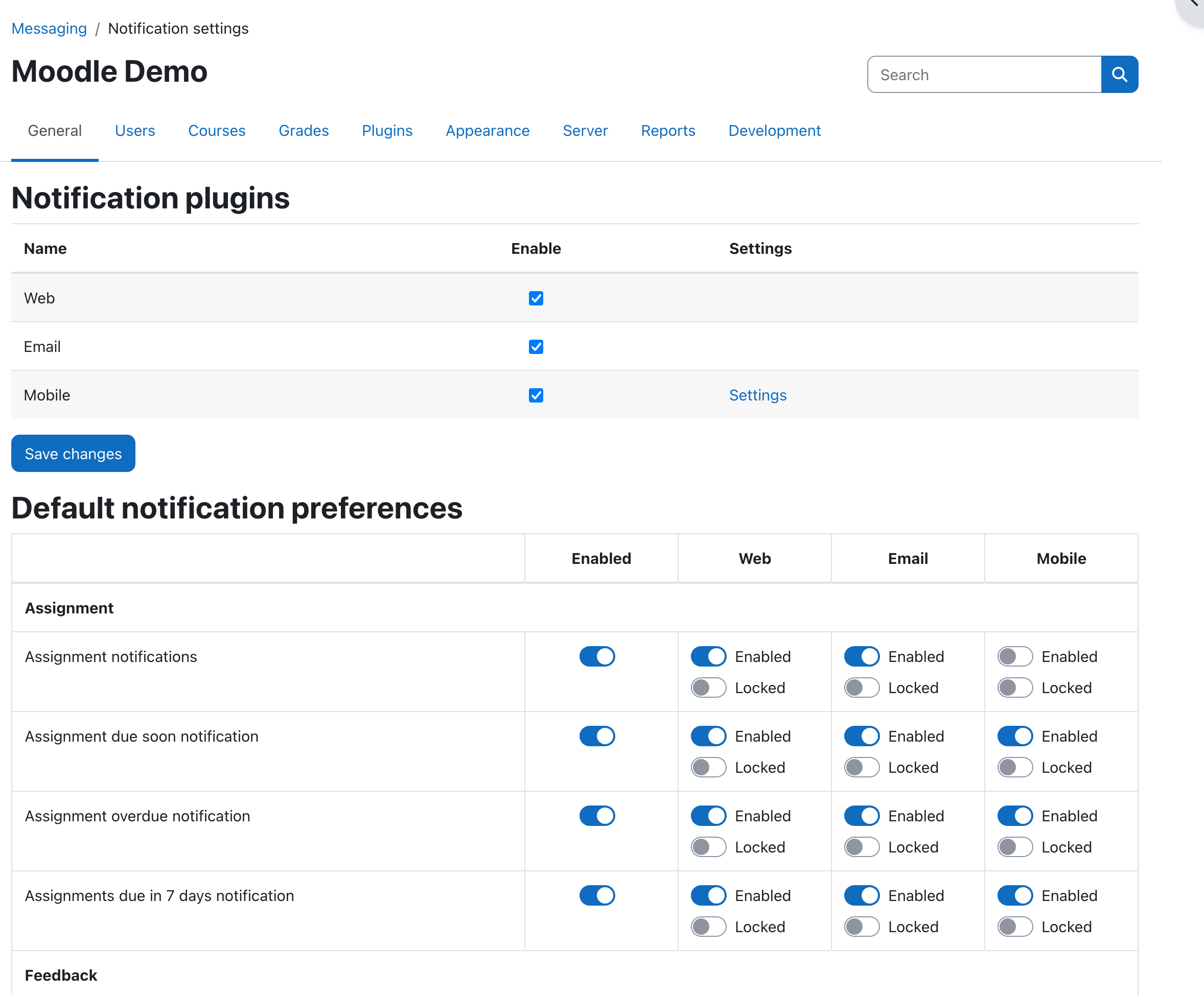Open the Plugins tab
The image size is (1204, 995).
click(x=387, y=131)
